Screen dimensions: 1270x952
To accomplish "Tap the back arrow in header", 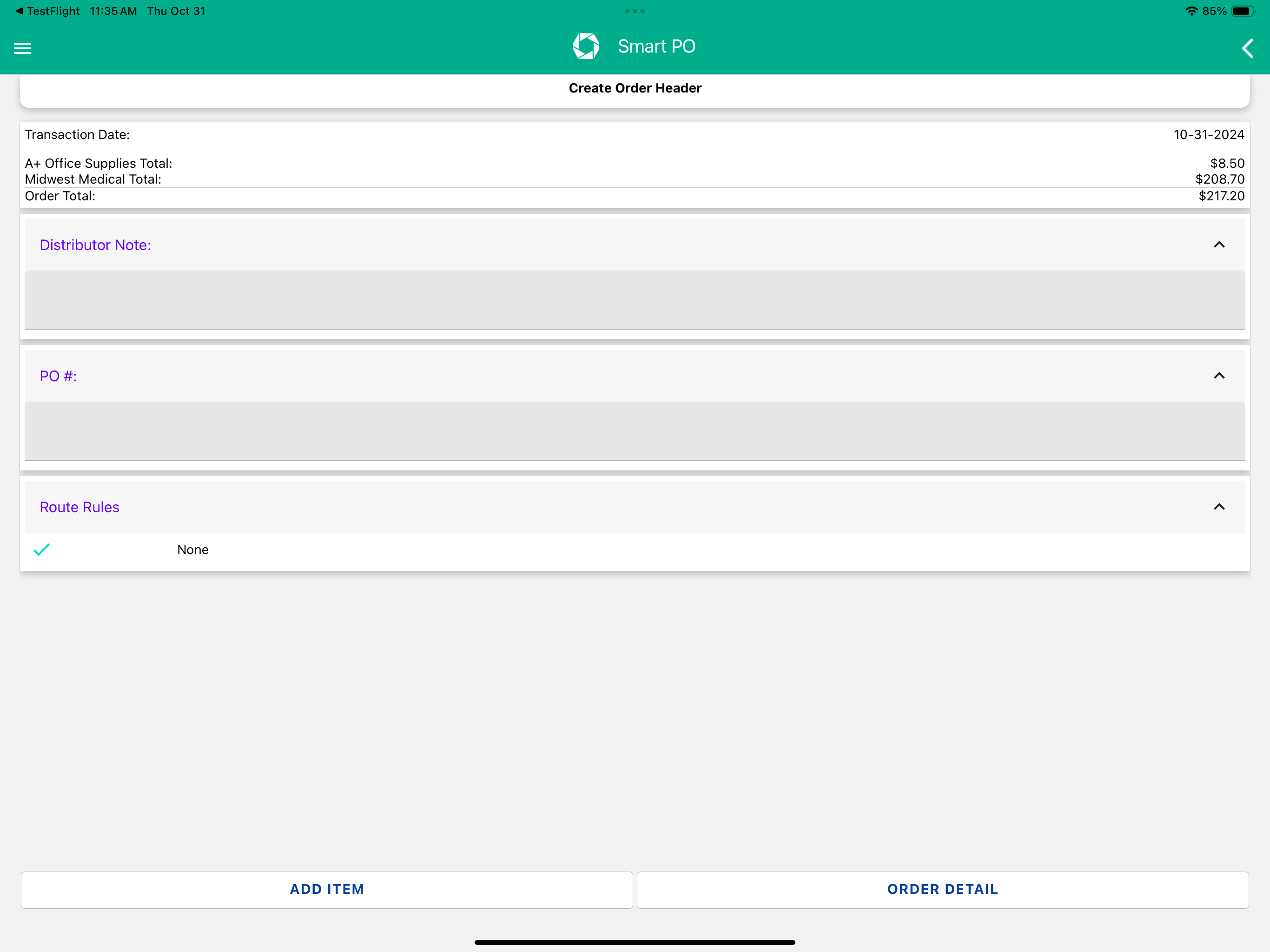I will pyautogui.click(x=1247, y=48).
